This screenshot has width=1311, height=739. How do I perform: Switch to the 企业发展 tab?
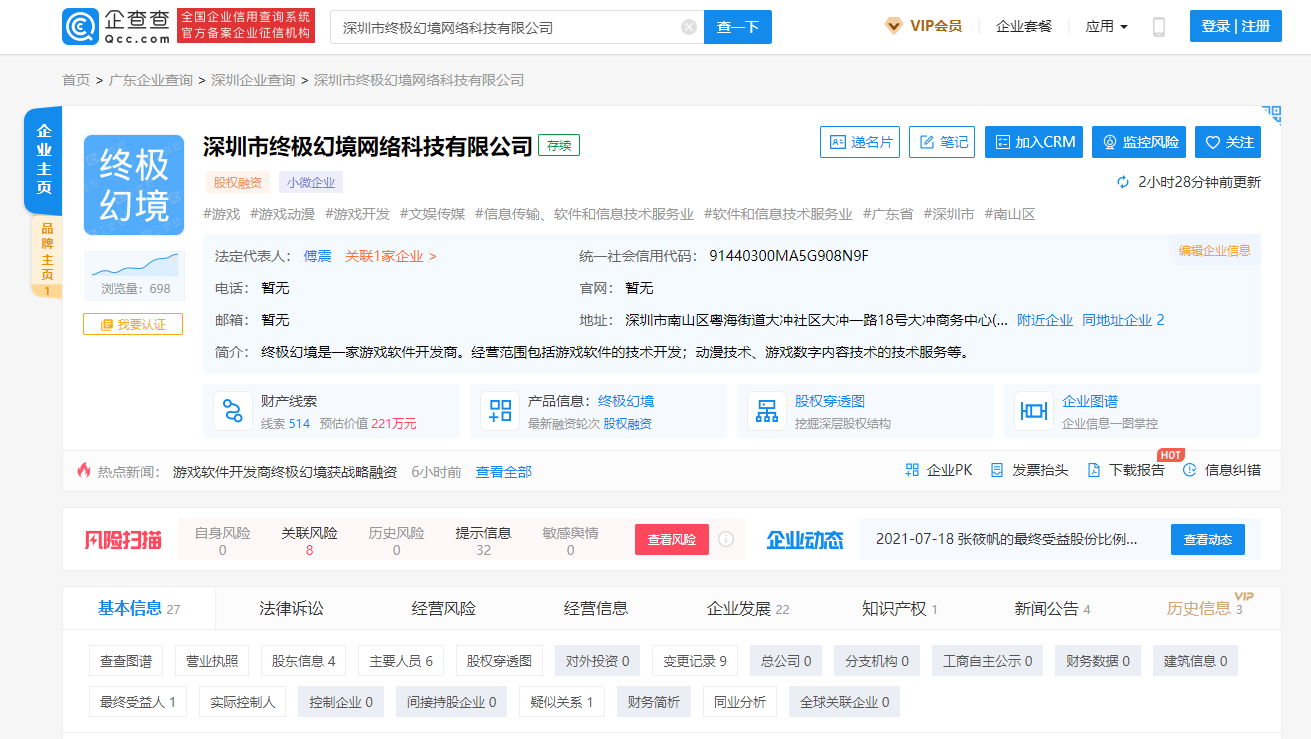pyautogui.click(x=748, y=608)
